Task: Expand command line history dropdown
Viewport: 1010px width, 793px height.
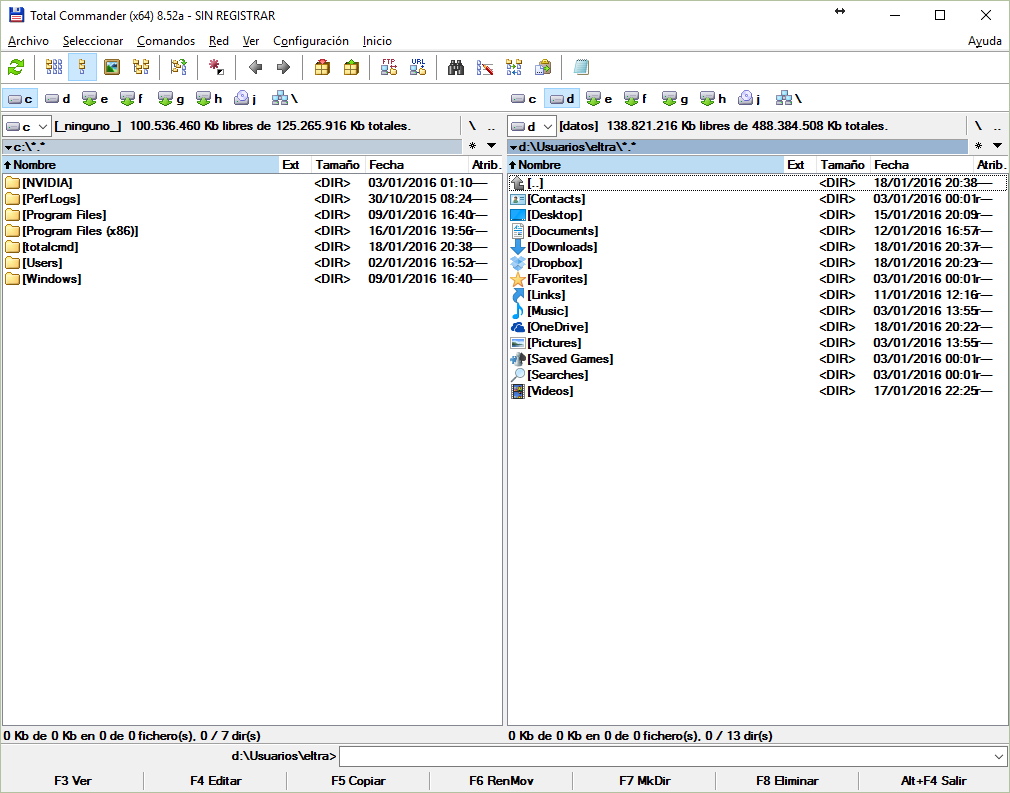Action: click(998, 756)
